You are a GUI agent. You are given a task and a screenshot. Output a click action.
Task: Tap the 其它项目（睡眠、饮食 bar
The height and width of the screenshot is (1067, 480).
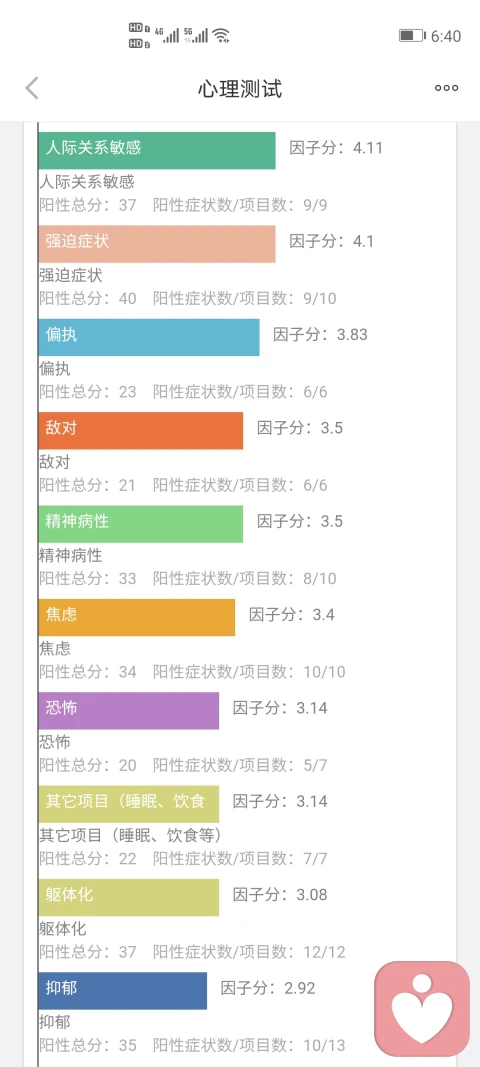tap(129, 804)
